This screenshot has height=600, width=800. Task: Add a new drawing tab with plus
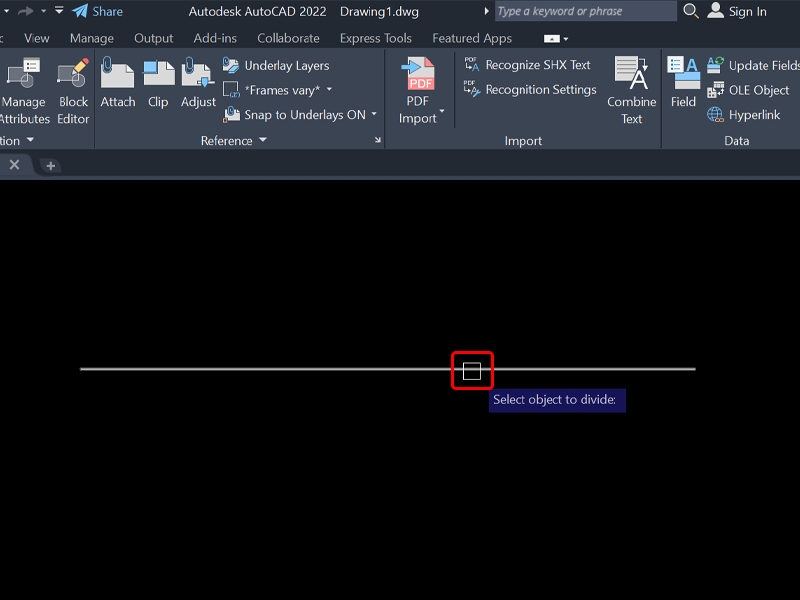(51, 166)
